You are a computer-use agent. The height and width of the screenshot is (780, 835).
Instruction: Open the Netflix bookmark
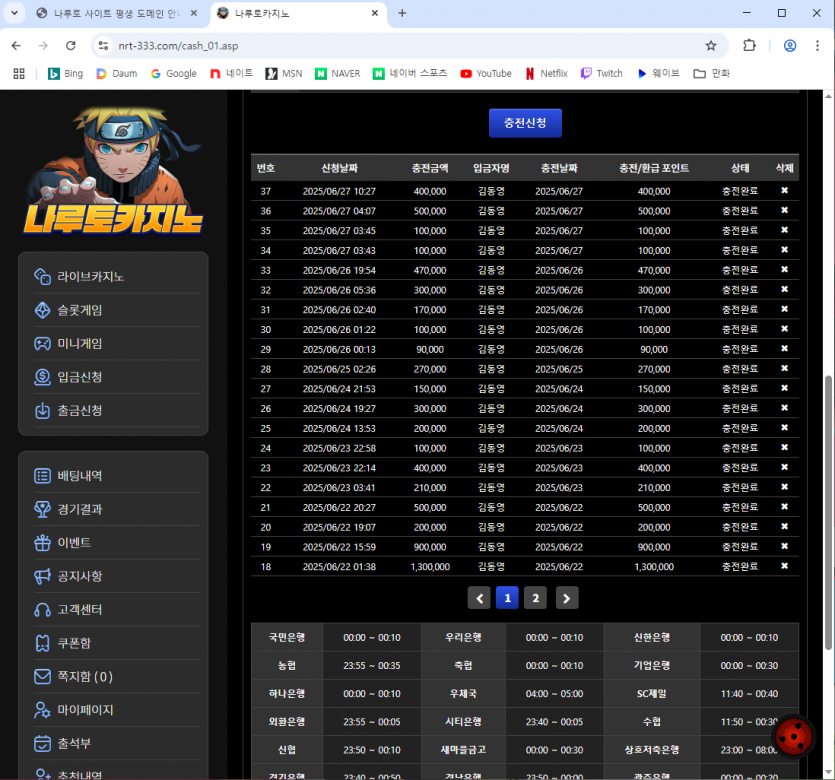tap(546, 73)
